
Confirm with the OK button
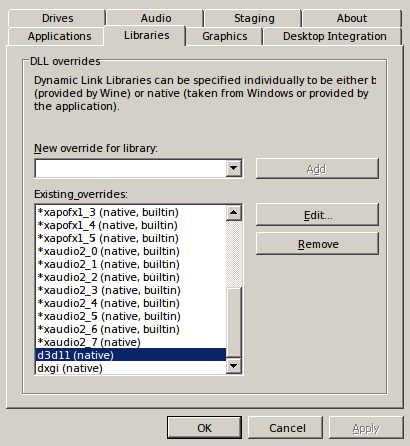click(204, 428)
